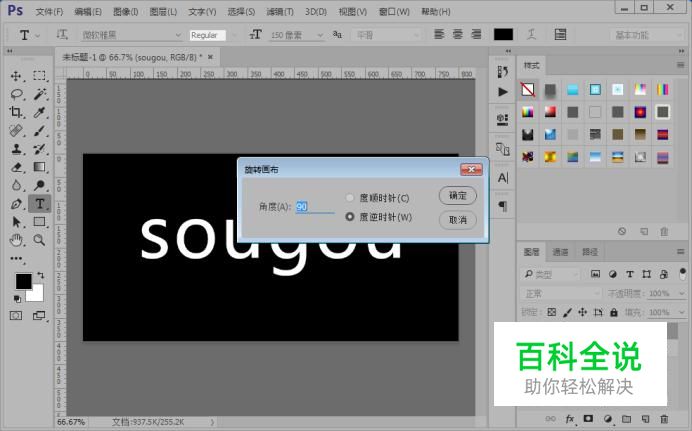Open the layer blend mode dropdown

coord(561,293)
